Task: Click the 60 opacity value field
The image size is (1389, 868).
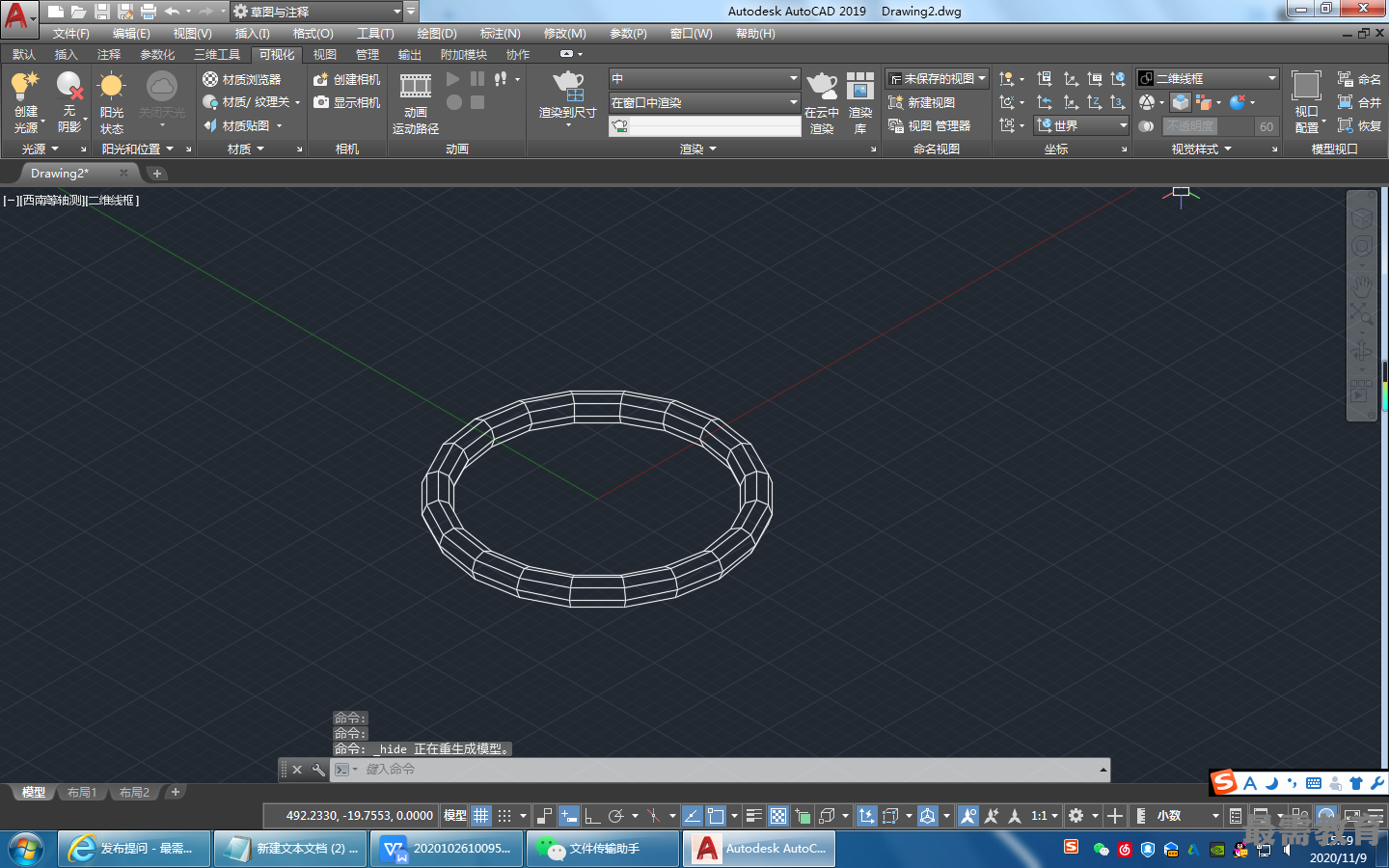Action: [1266, 126]
